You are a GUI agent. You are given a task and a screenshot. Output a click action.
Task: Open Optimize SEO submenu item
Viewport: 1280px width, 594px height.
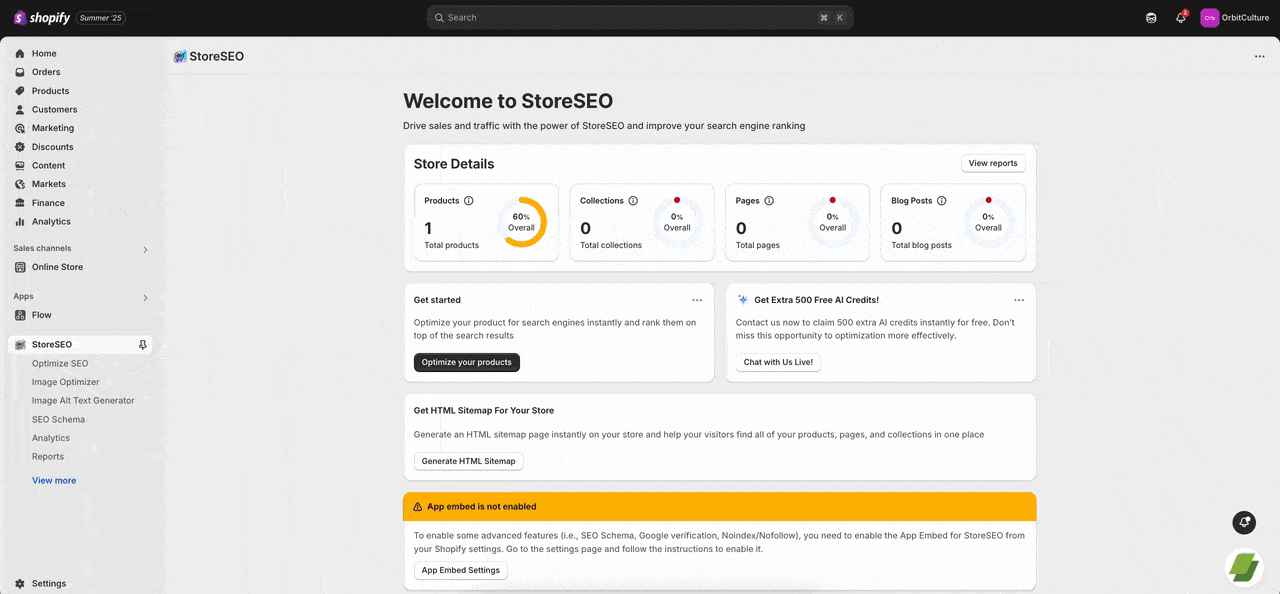[60, 364]
